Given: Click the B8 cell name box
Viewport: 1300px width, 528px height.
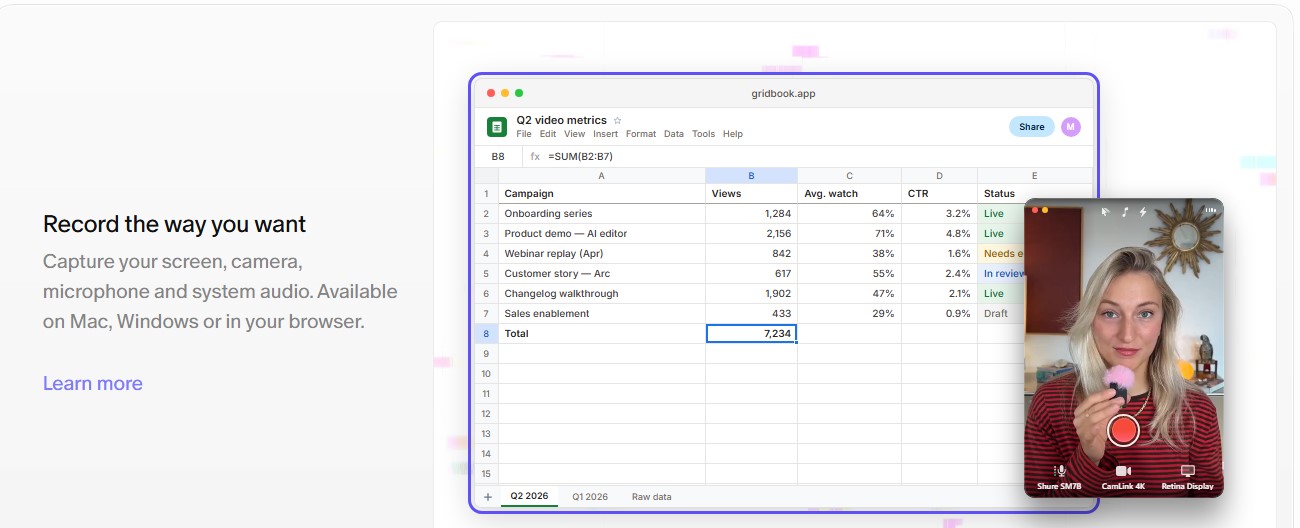Looking at the screenshot, I should [x=498, y=157].
